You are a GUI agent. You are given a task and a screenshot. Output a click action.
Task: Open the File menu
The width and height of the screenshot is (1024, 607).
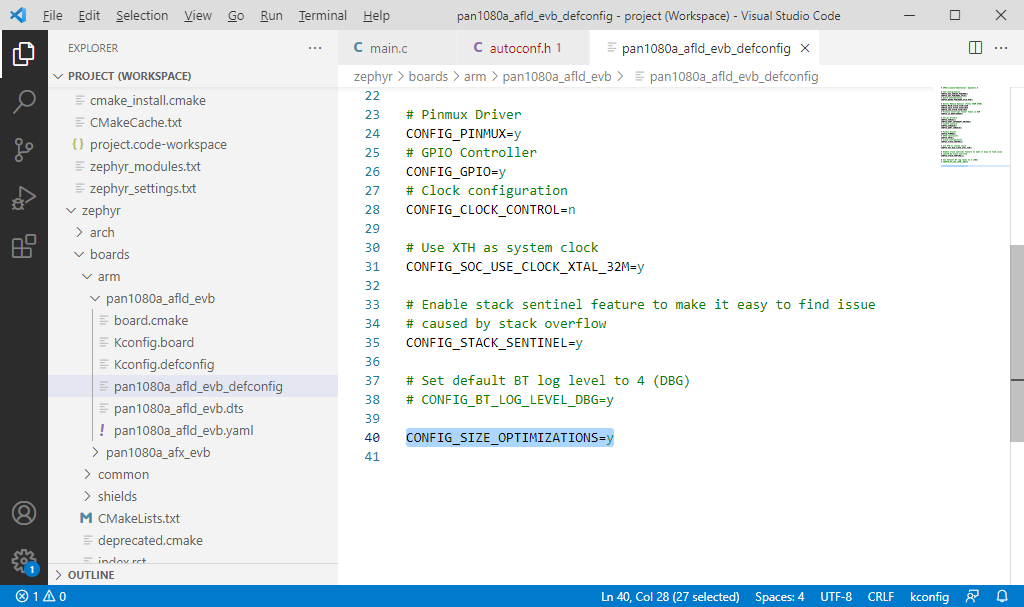point(52,16)
